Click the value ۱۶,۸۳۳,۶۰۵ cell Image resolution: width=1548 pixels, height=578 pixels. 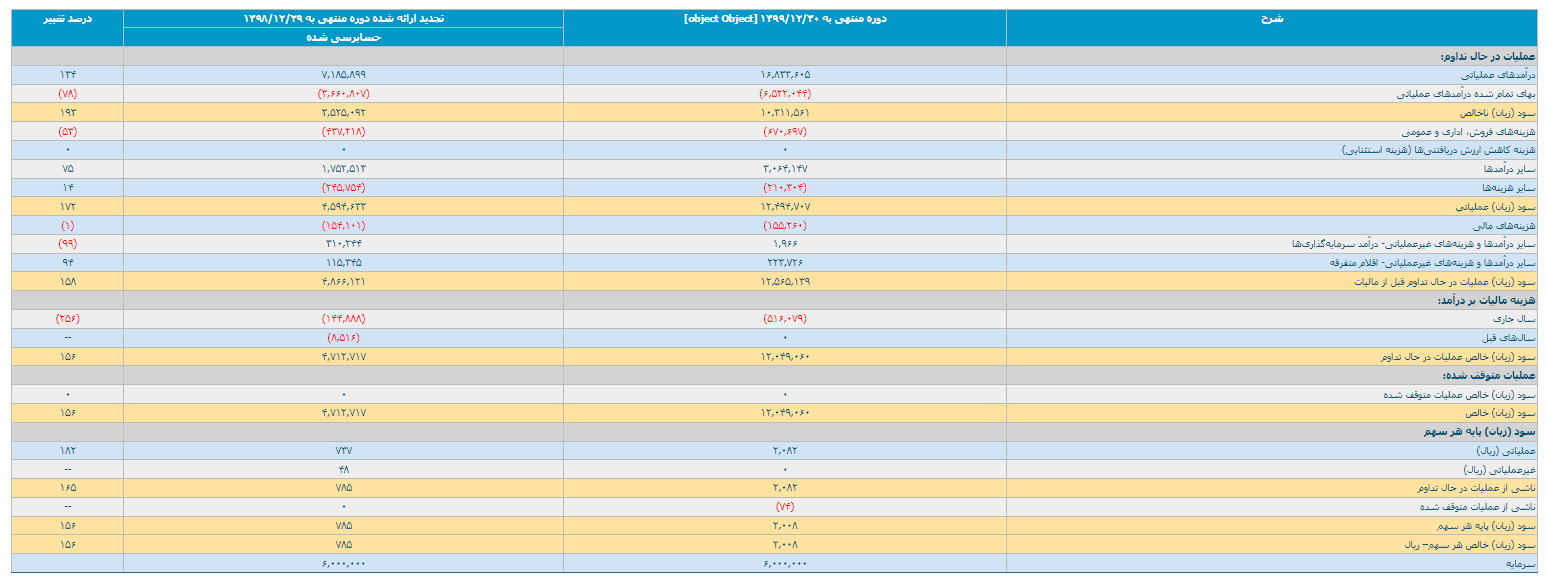784,75
